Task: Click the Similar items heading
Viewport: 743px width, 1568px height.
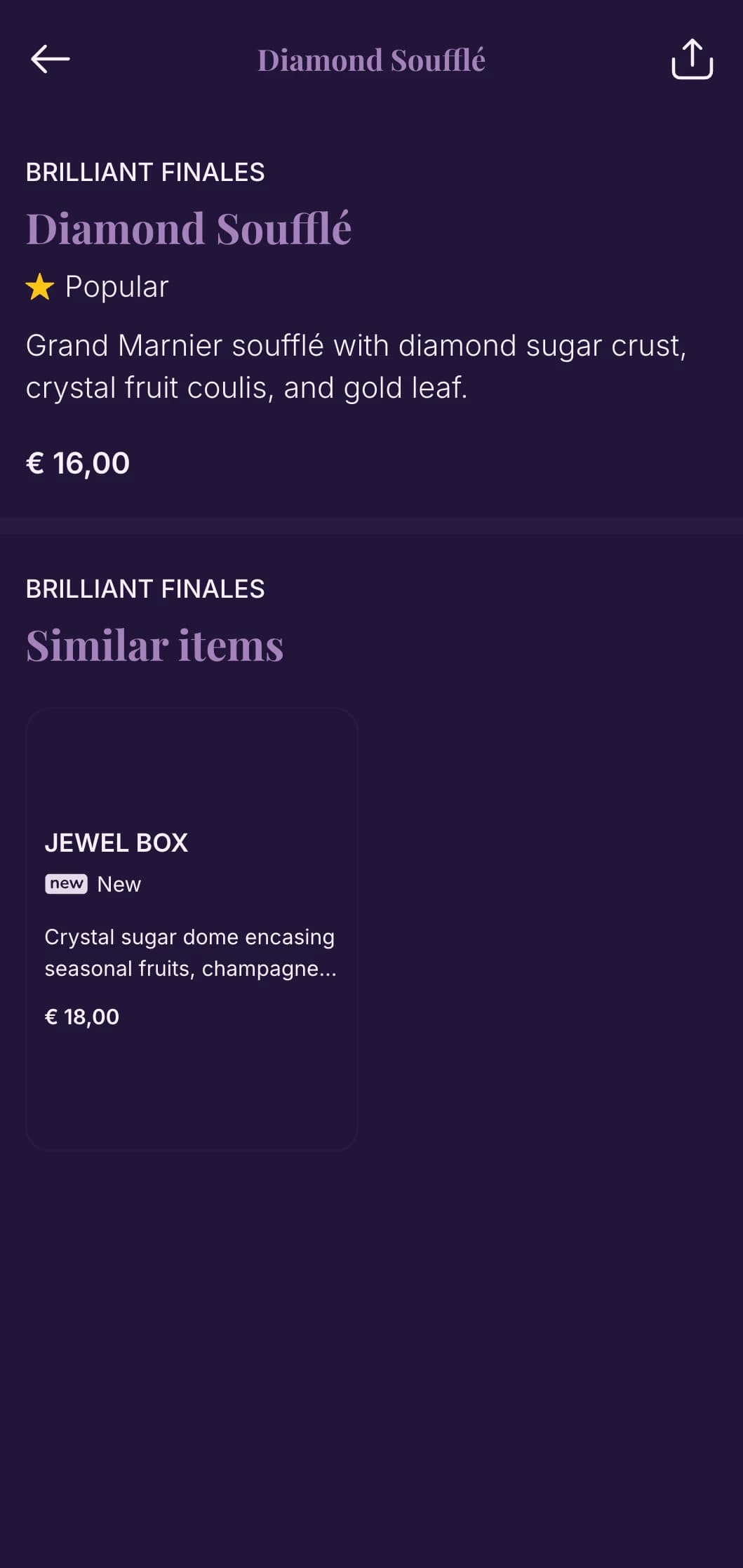Action: [155, 645]
